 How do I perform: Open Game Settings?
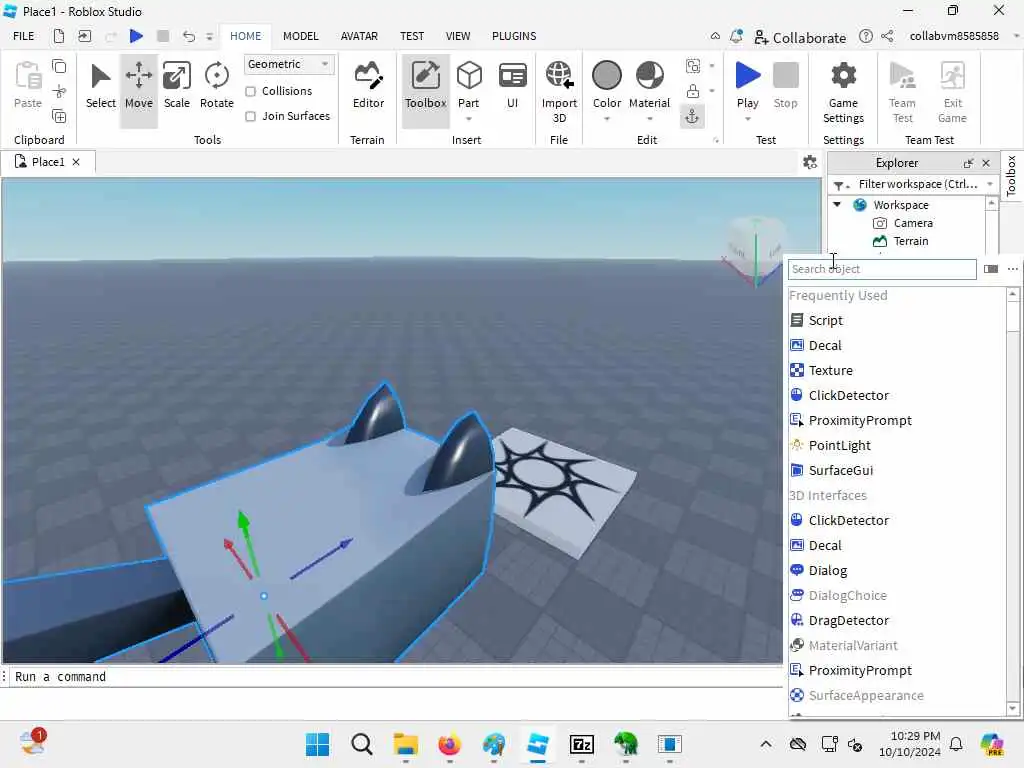click(843, 91)
